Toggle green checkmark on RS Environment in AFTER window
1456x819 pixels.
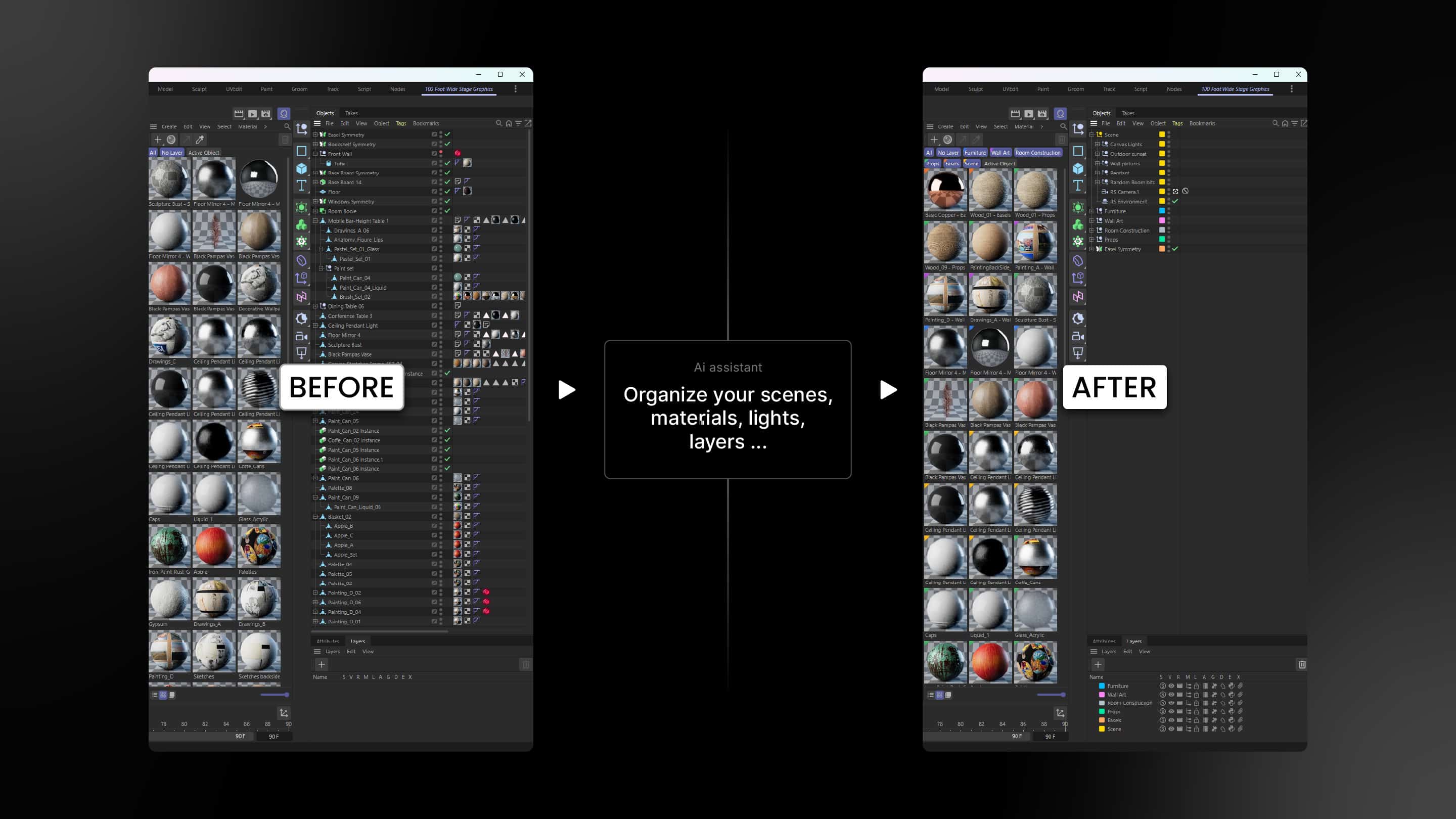[x=1175, y=201]
